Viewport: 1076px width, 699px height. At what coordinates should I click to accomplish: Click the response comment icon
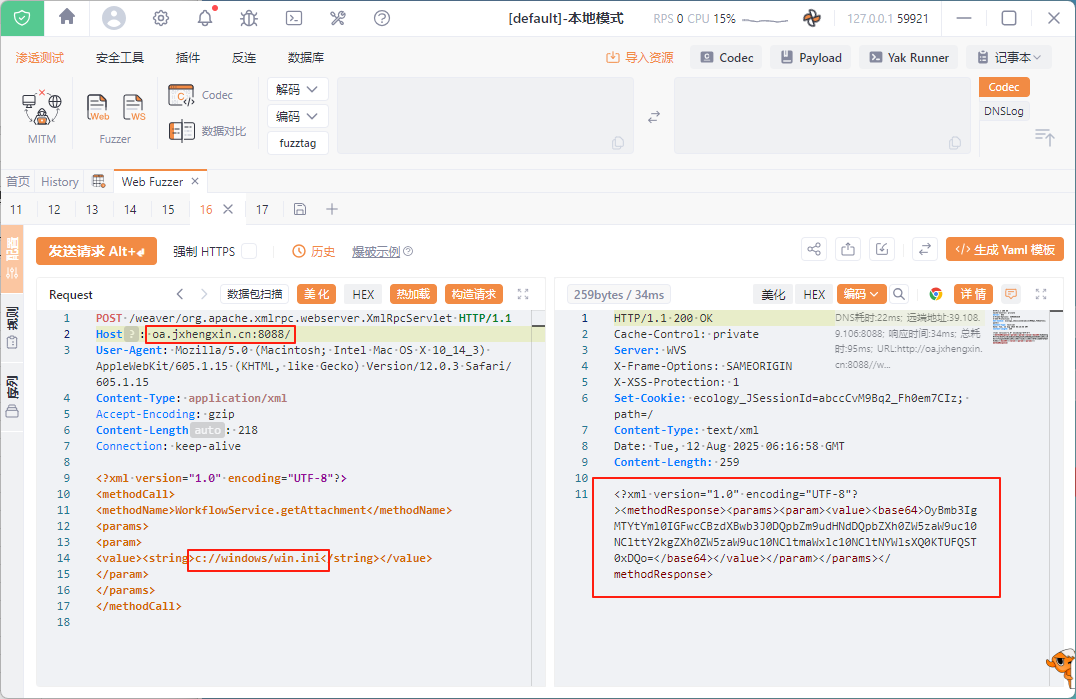pos(1011,294)
